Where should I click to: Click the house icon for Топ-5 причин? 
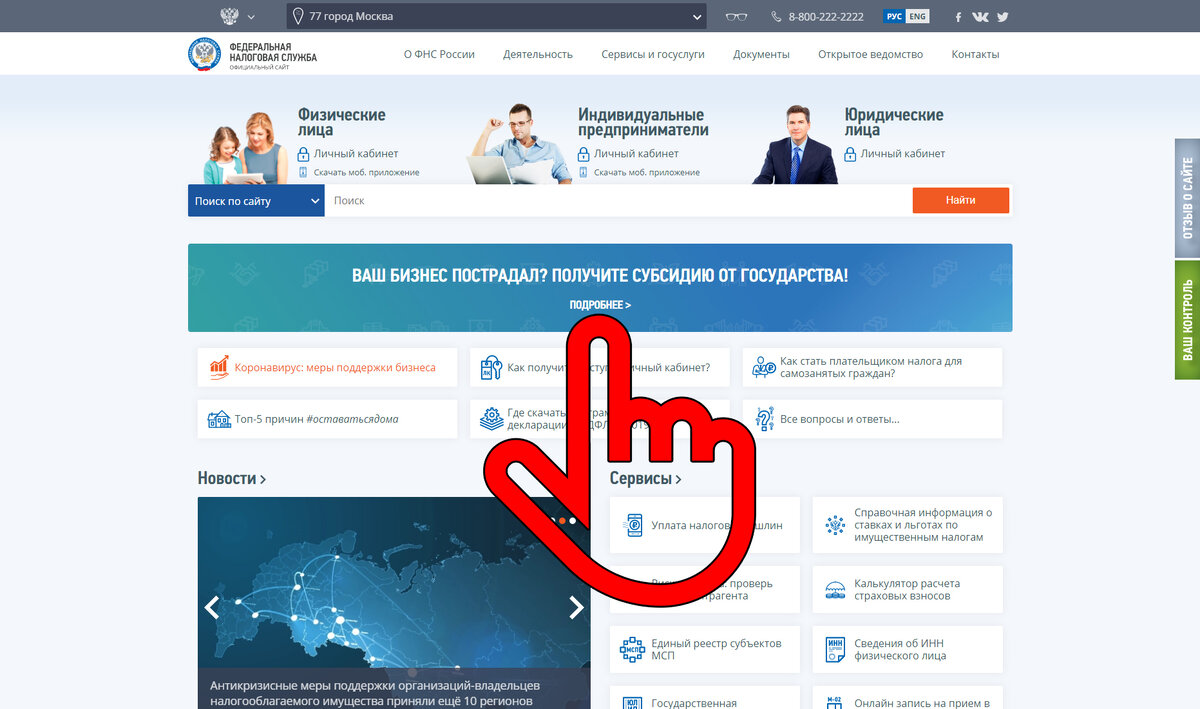pyautogui.click(x=219, y=419)
